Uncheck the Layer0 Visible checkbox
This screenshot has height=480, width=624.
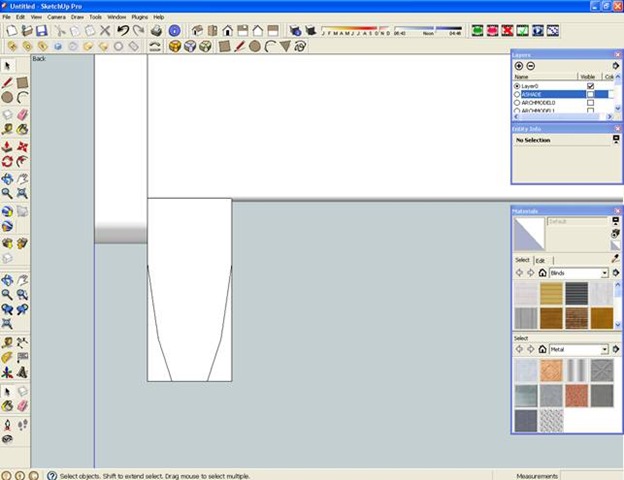coord(590,86)
